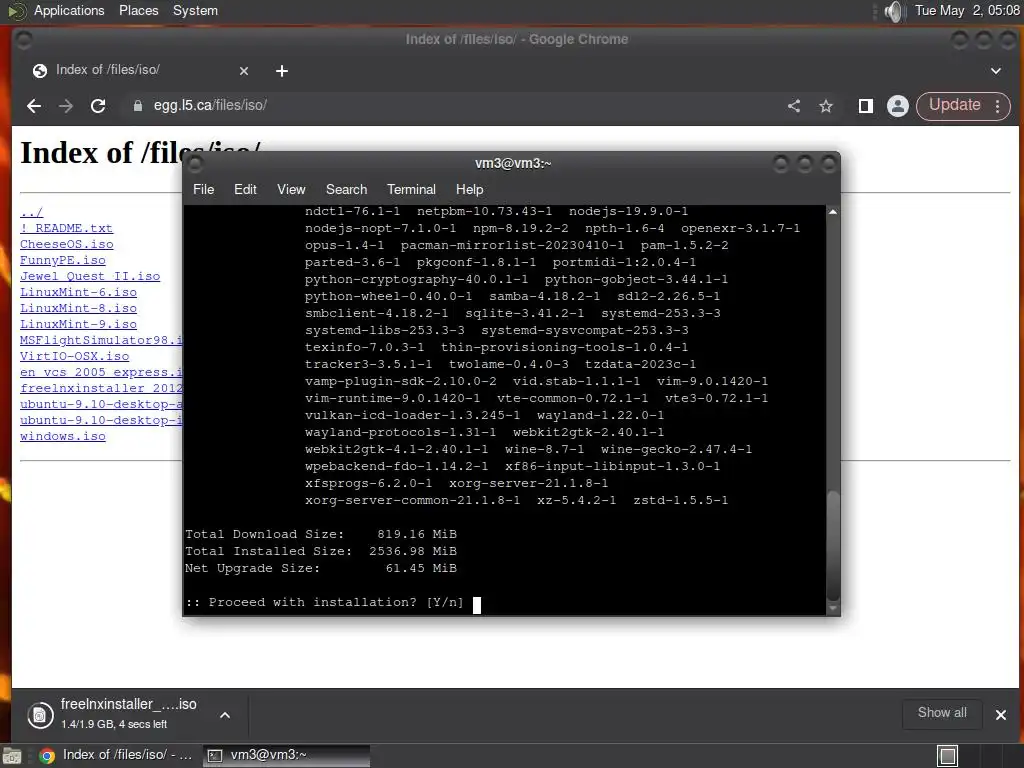Click the LinuxMint-9.iso link
This screenshot has height=768, width=1024.
78,324
